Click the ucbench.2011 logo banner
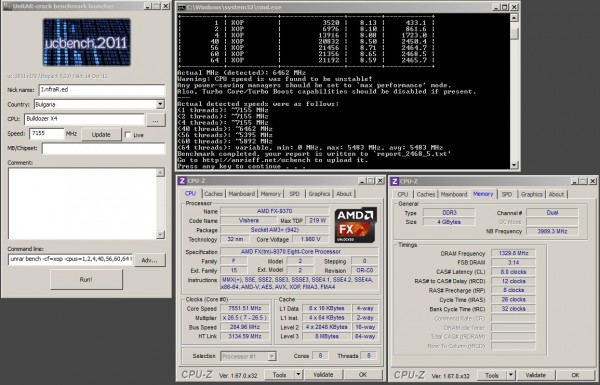Viewport: 600px width, 385px height. point(87,42)
